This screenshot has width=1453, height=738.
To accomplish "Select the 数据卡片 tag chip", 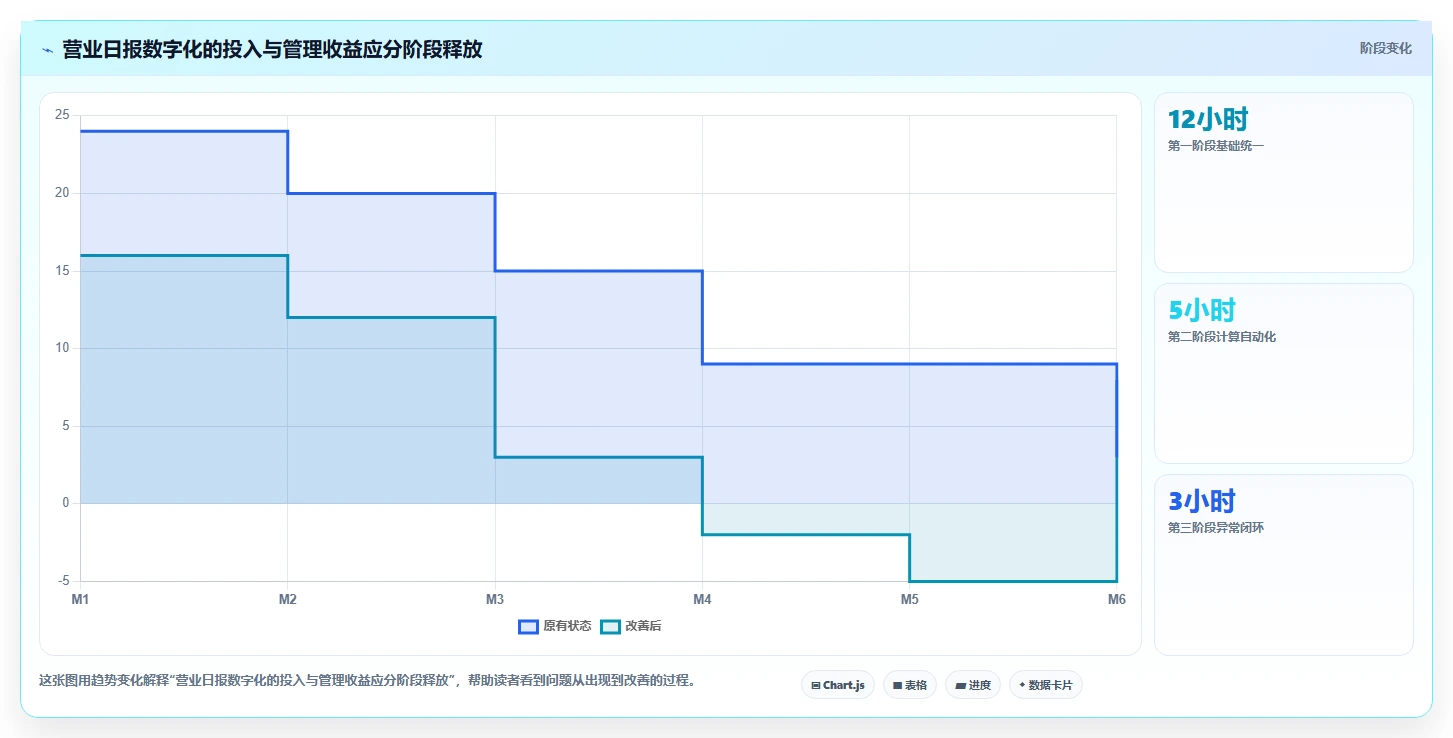I will coord(1046,685).
